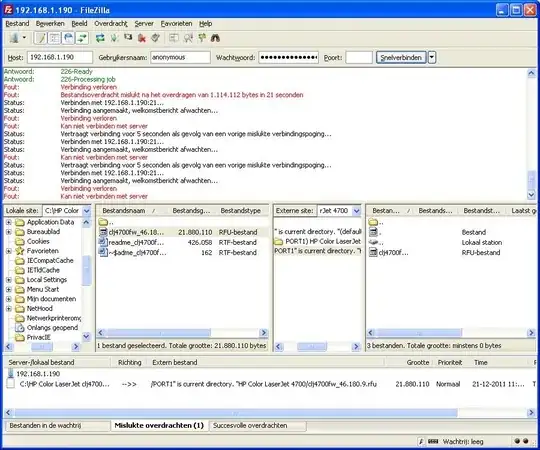
Task: Click the Host input field
Action: click(60, 57)
